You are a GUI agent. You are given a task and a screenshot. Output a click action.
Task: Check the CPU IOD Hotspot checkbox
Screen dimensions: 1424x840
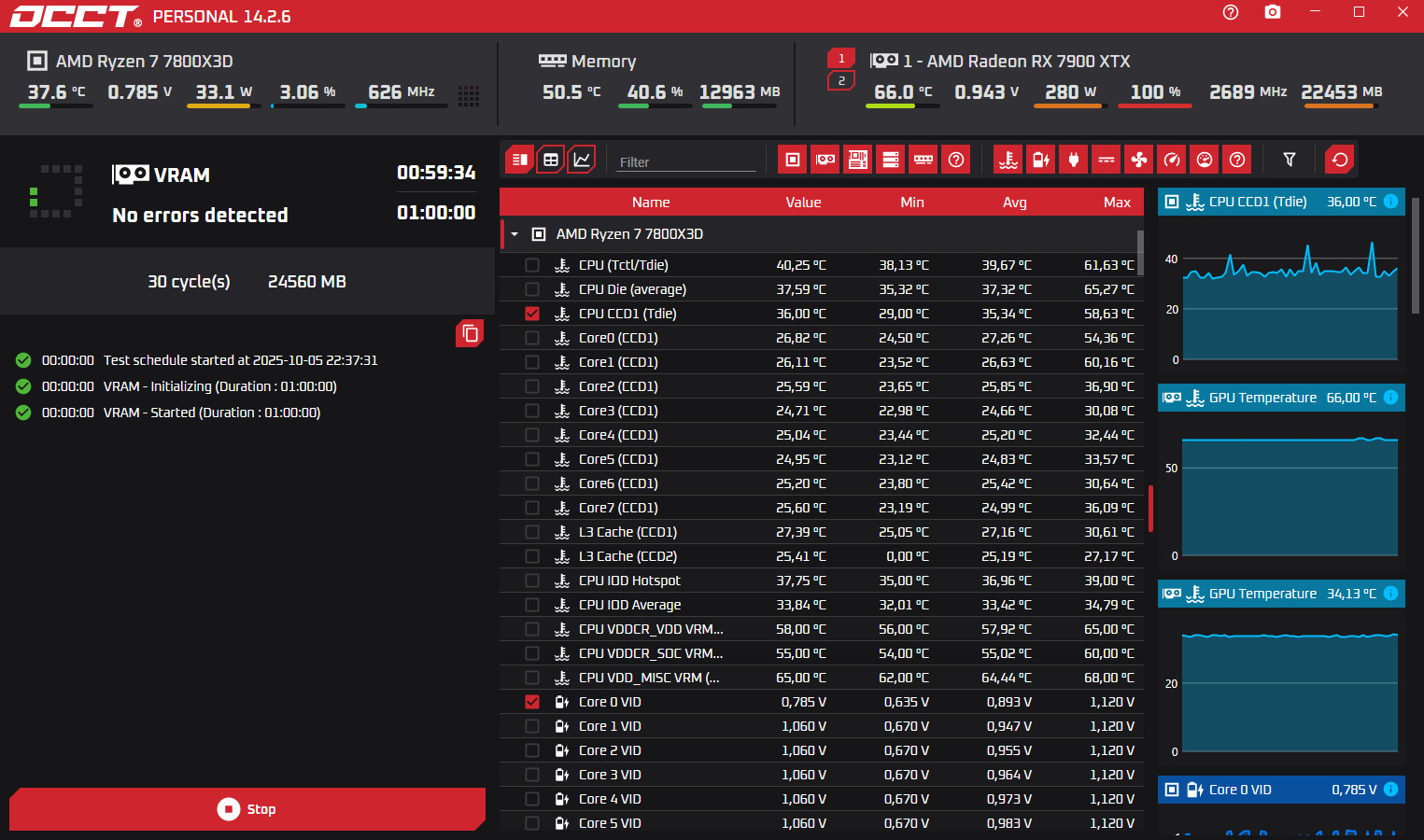pyautogui.click(x=532, y=581)
